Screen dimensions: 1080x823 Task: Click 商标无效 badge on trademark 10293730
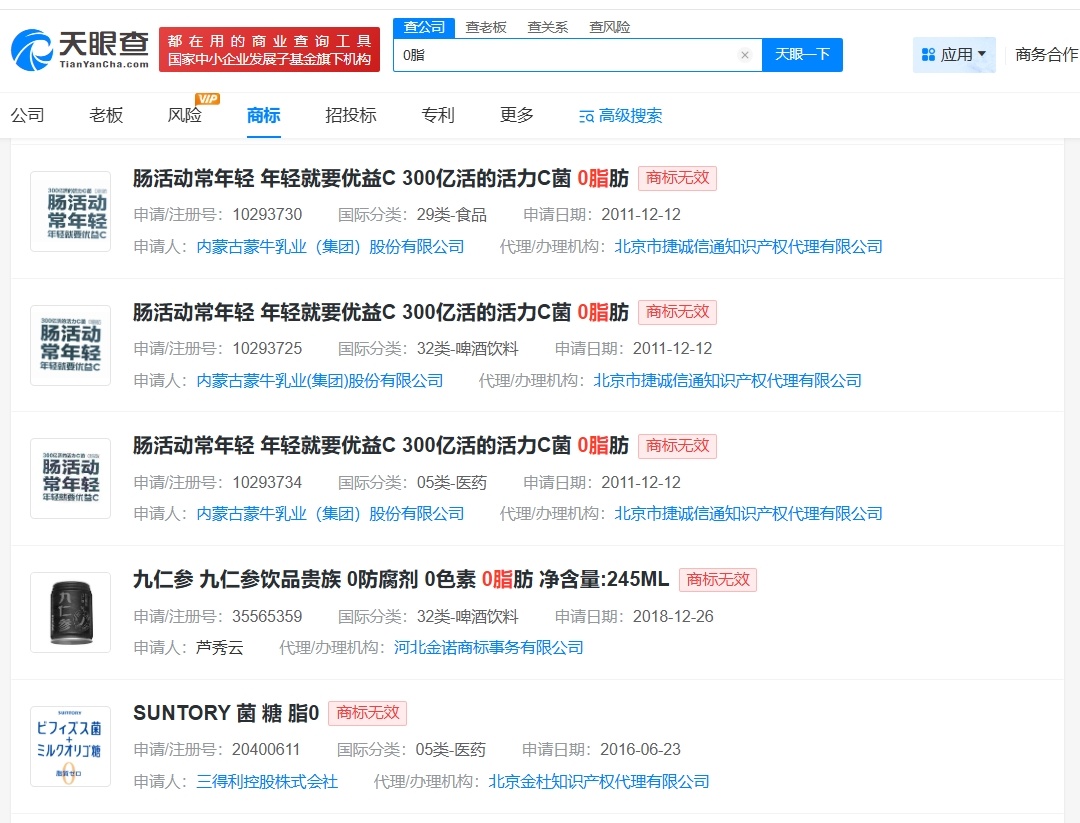click(x=677, y=178)
